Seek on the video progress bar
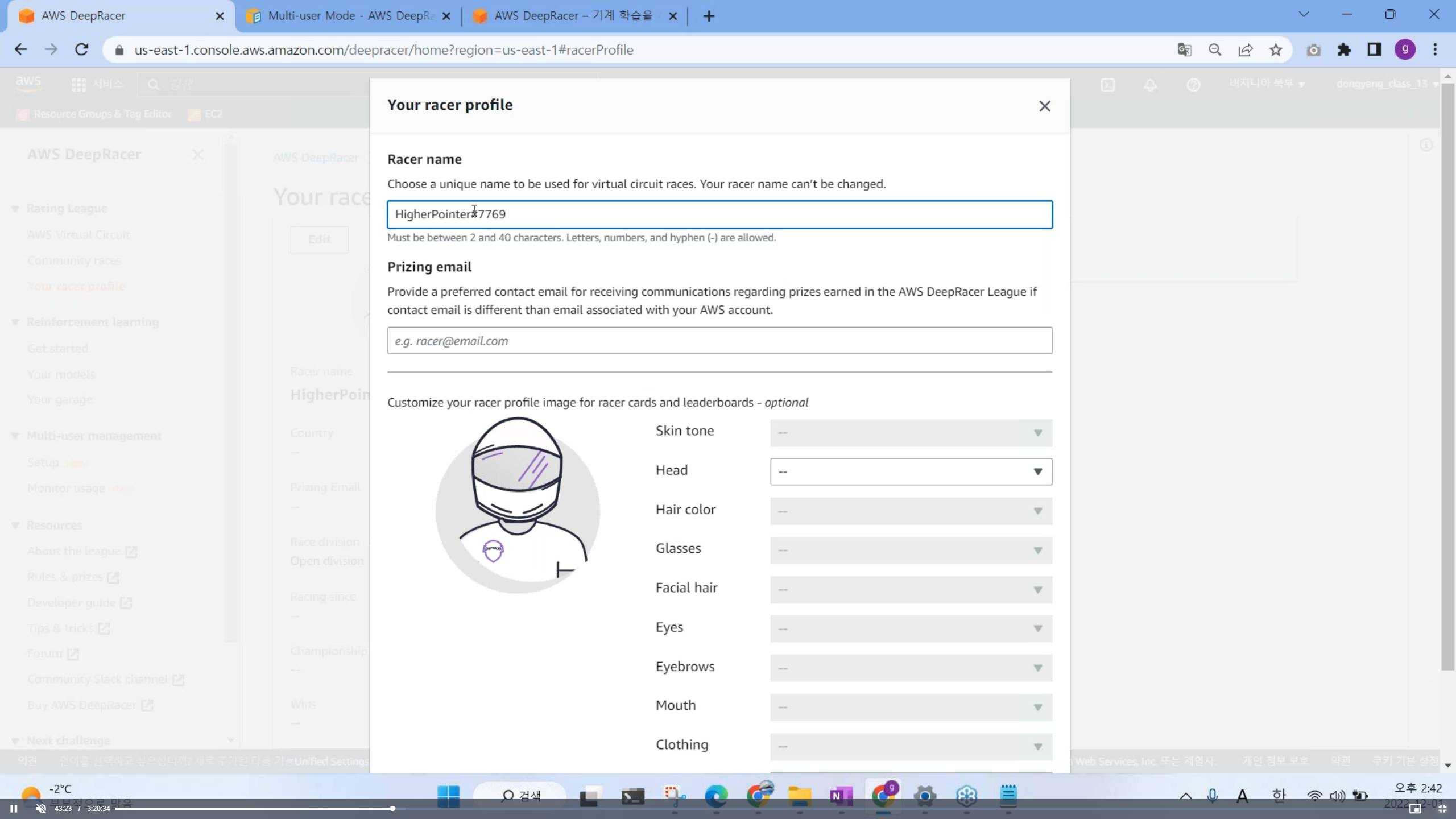 click(x=682, y=808)
